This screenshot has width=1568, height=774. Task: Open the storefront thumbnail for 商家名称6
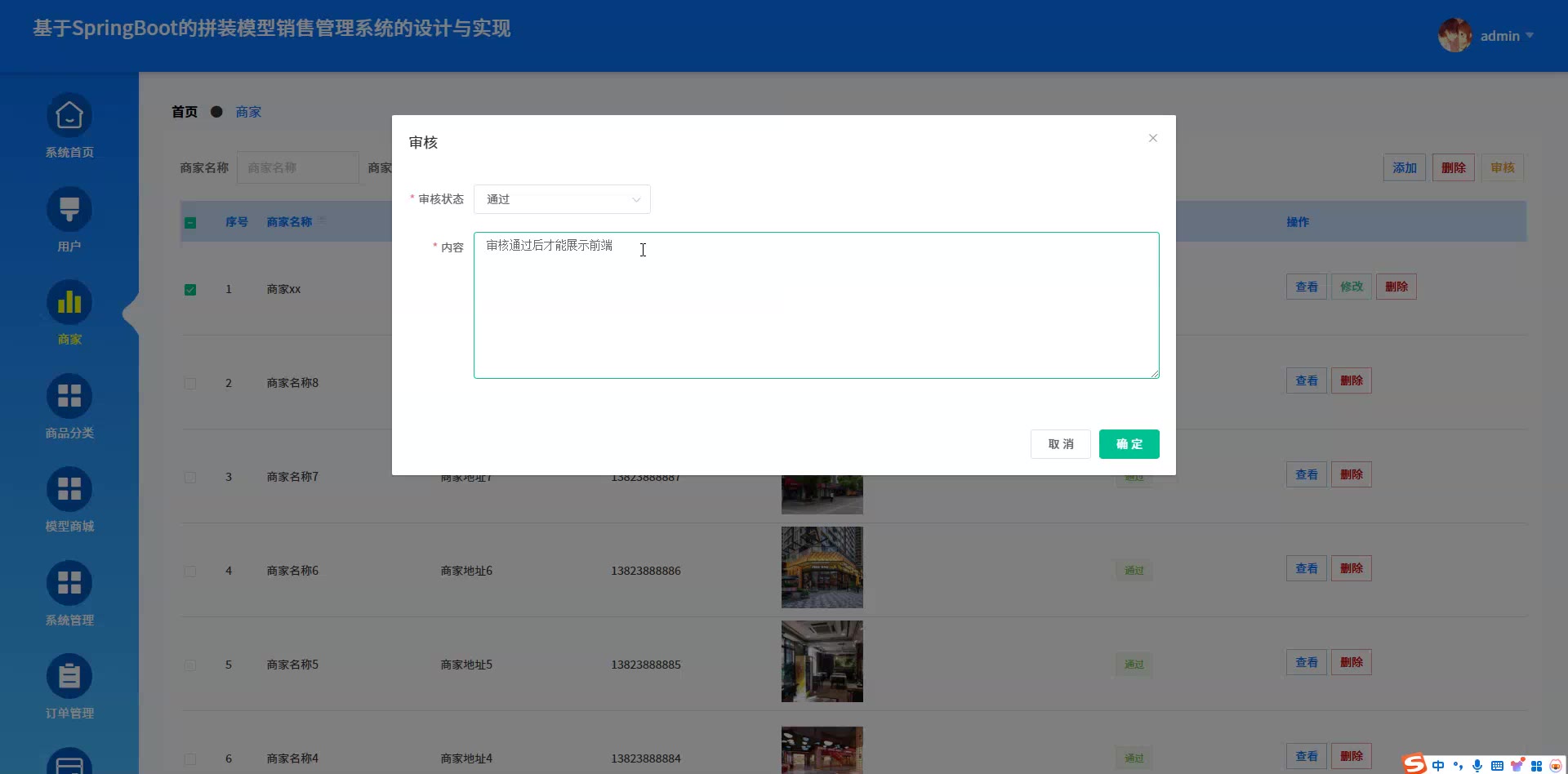[822, 567]
